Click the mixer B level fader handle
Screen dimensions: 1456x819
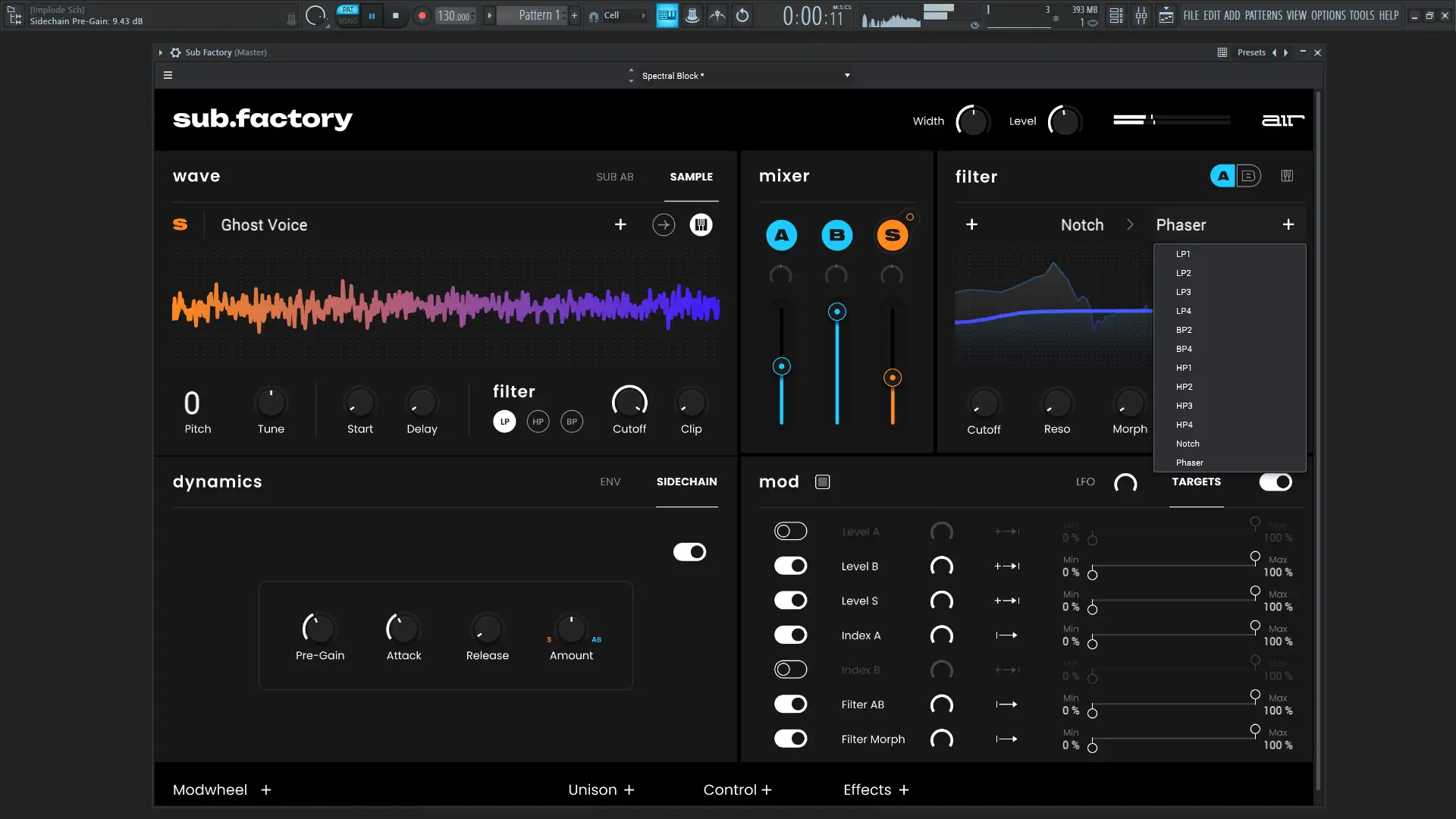click(x=836, y=312)
